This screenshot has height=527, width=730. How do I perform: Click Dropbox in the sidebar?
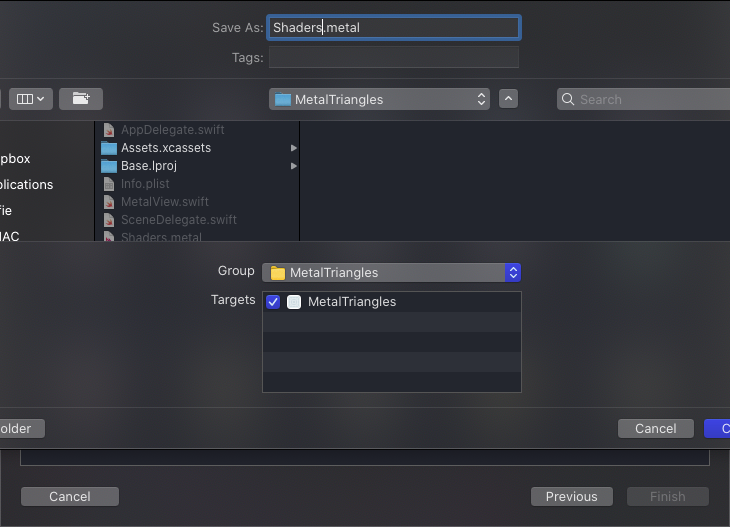coord(15,158)
